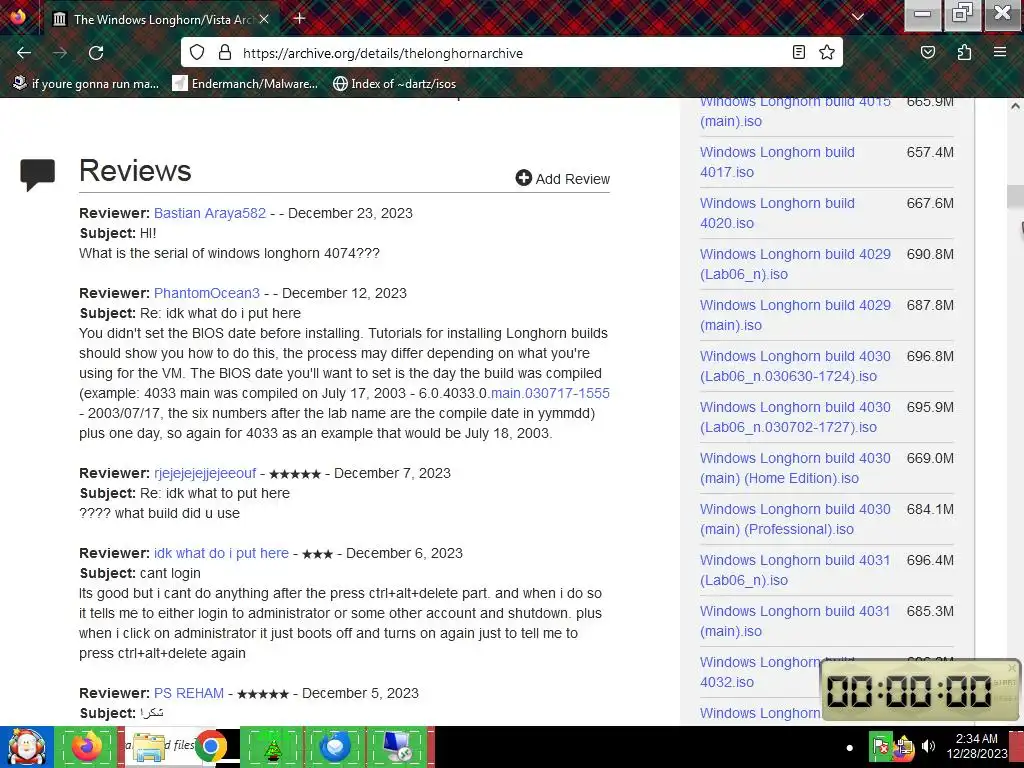
Task: Open File Explorer taskbar icon
Action: pyautogui.click(x=149, y=746)
